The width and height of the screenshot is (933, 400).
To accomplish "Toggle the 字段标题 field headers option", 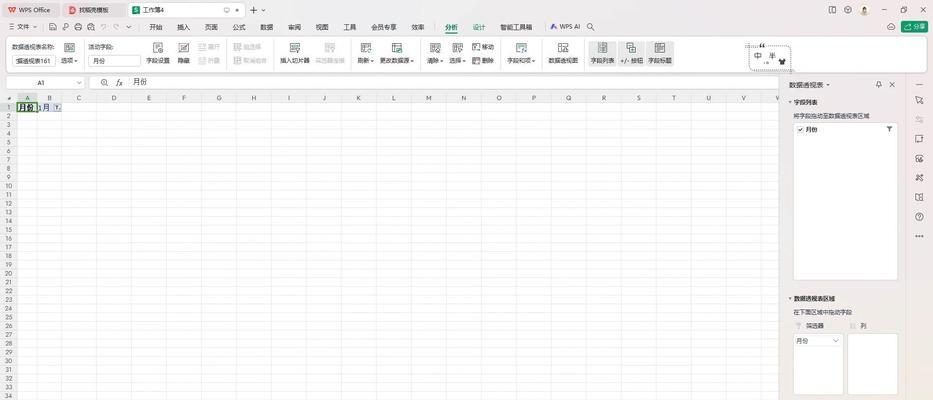I will (659, 53).
